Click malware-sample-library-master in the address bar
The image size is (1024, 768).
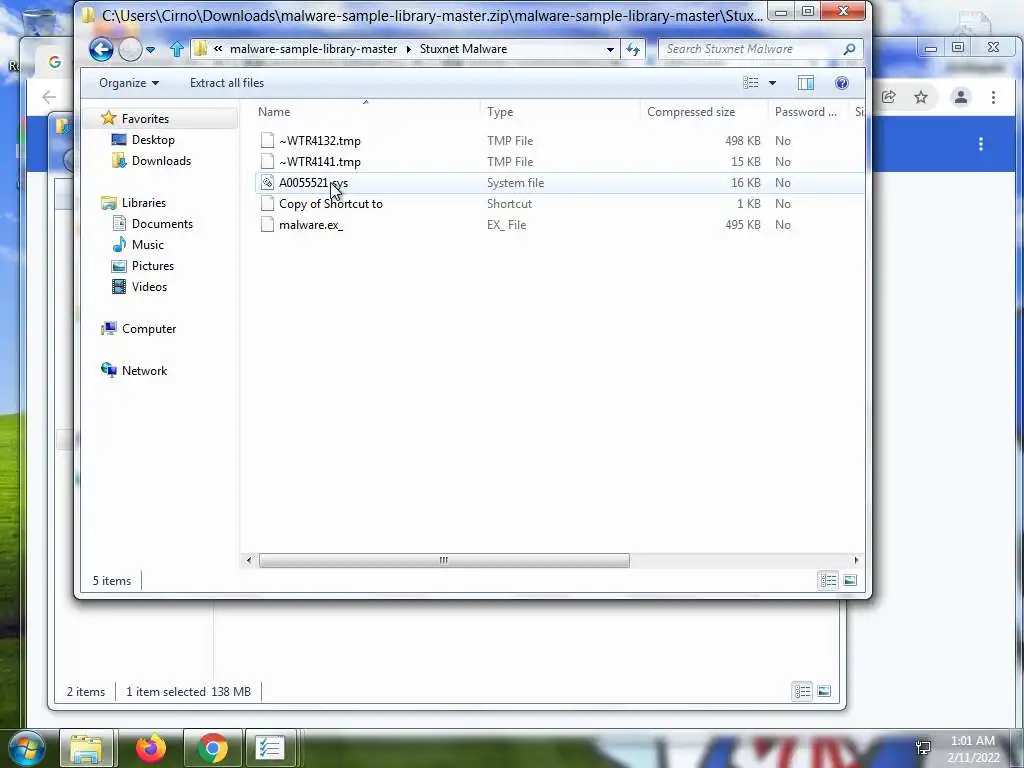[x=313, y=49]
